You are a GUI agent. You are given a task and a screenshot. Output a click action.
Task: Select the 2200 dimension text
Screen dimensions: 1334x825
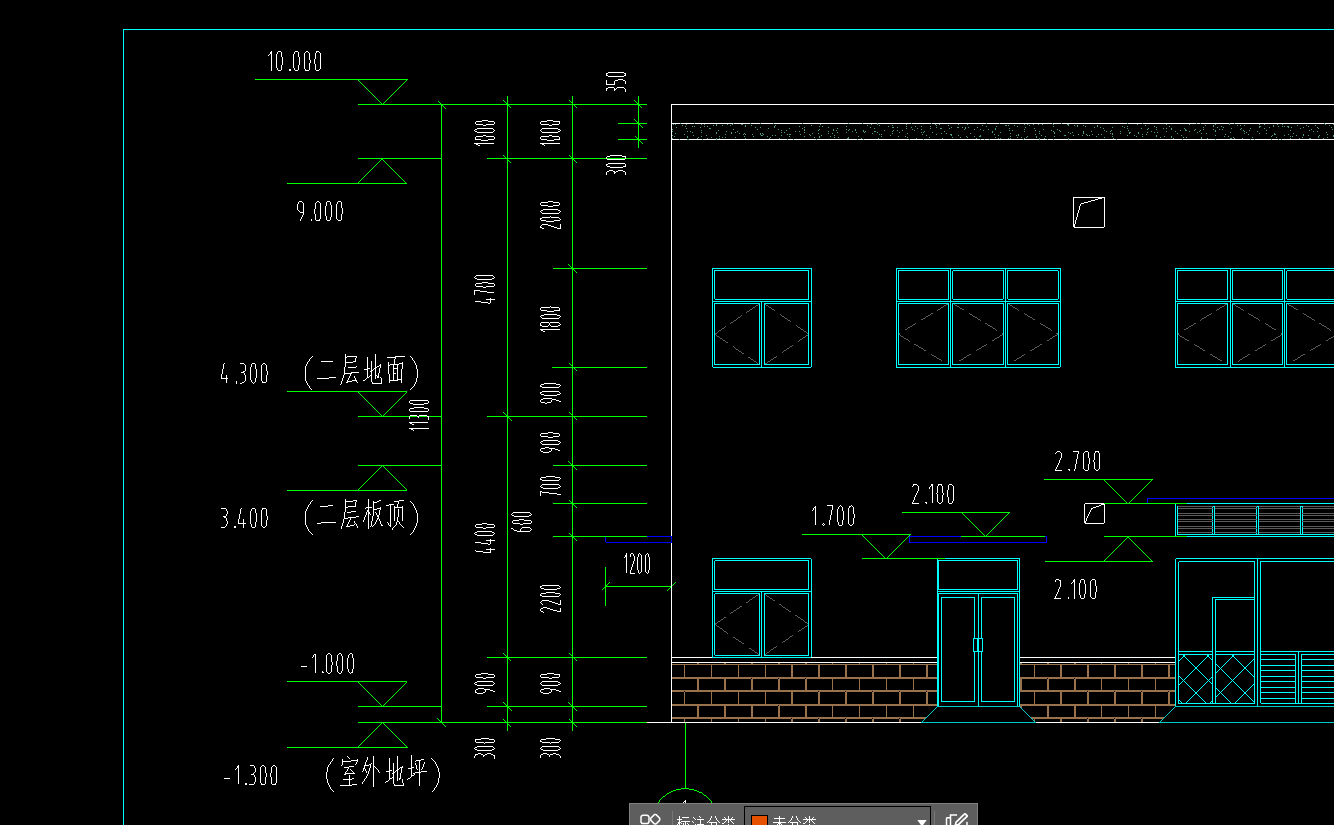(x=551, y=598)
